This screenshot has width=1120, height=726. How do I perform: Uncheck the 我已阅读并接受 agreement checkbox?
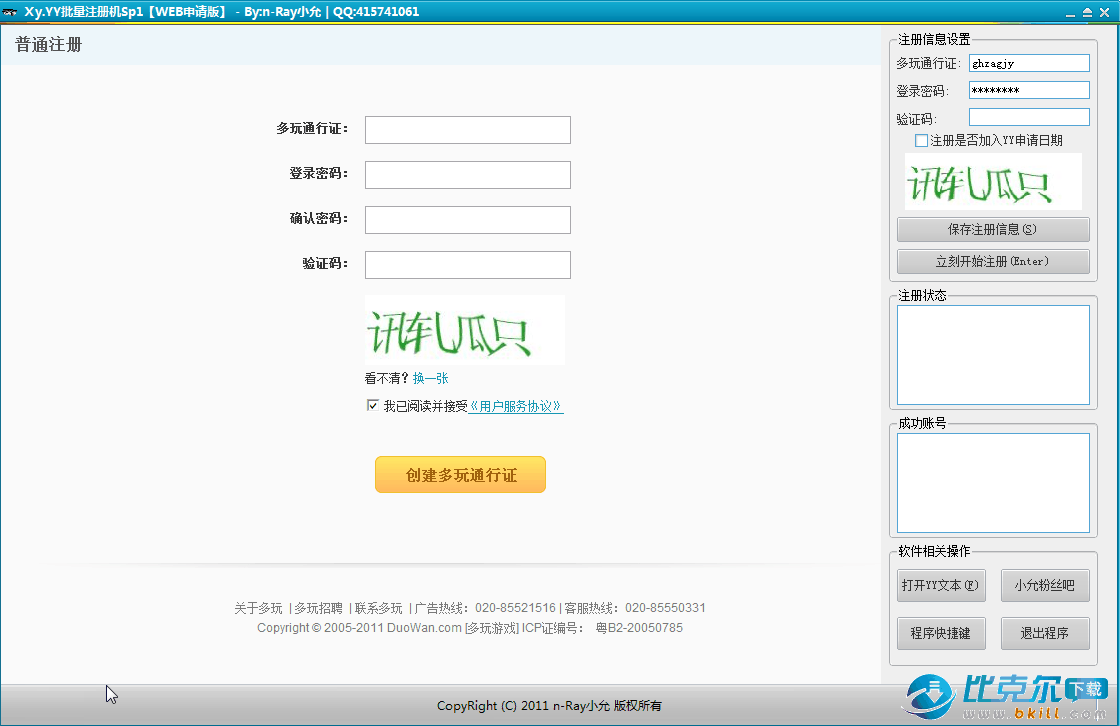(373, 406)
